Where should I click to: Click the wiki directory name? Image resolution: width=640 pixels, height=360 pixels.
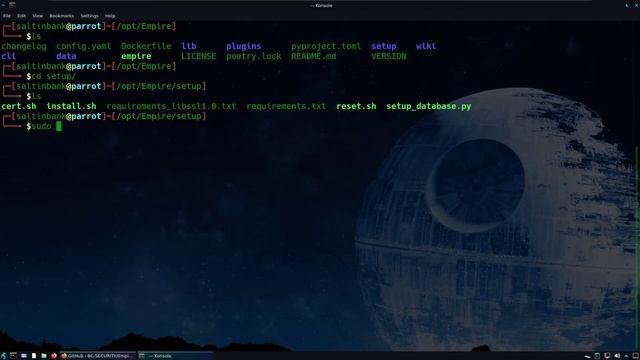pos(426,46)
